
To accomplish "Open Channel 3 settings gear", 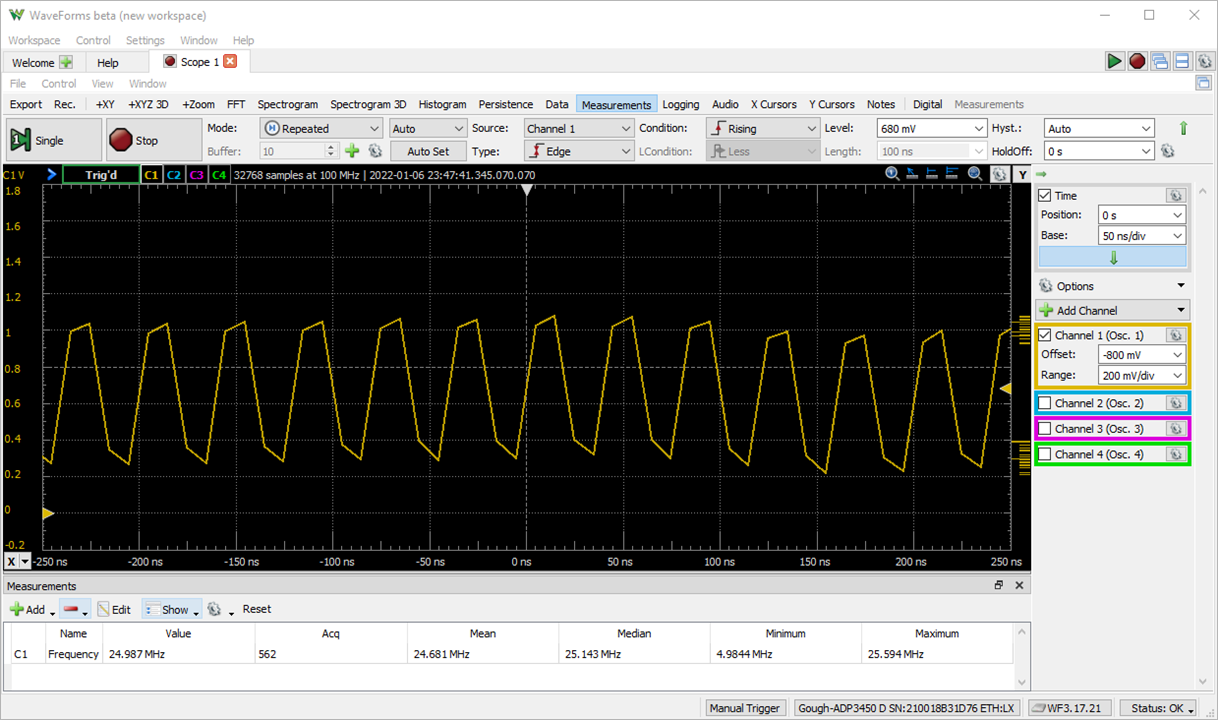I will pyautogui.click(x=1176, y=429).
